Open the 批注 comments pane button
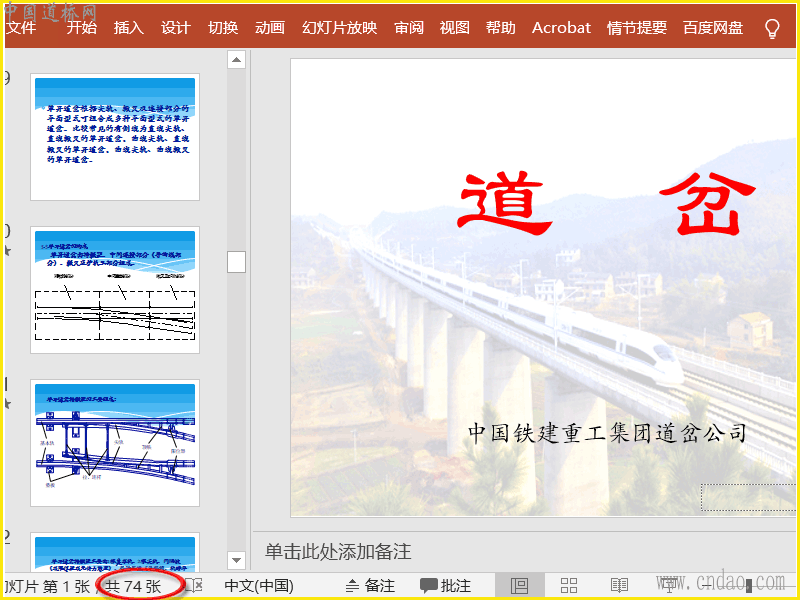The width and height of the screenshot is (800, 600). coord(445,586)
